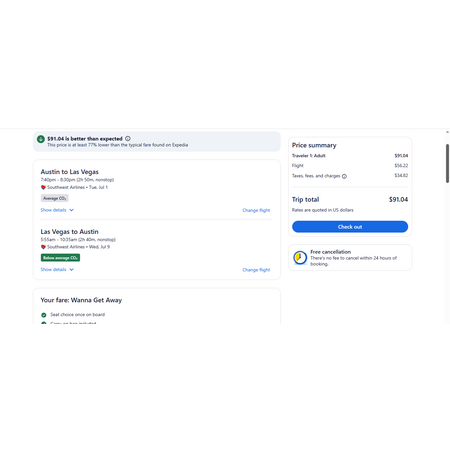Click the Southwest logo on Austin to Las Vegas

click(43, 187)
